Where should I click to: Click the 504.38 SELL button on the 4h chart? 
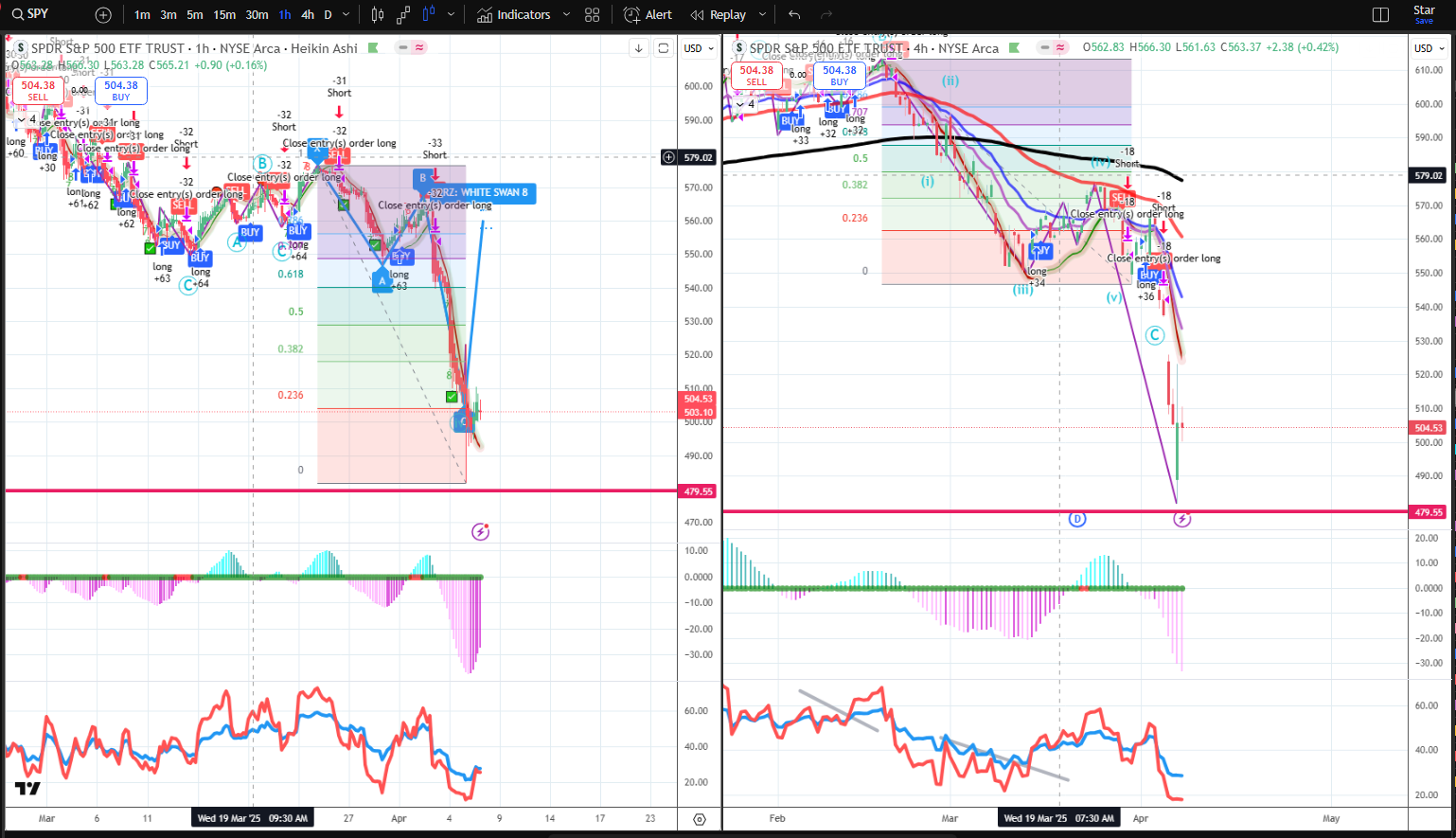coord(756,75)
